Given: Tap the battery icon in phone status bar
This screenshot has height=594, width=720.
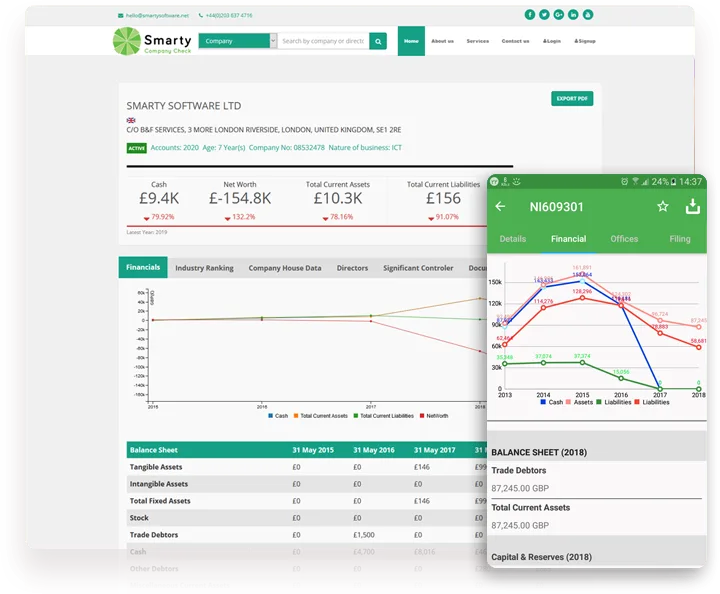Looking at the screenshot, I should point(673,182).
